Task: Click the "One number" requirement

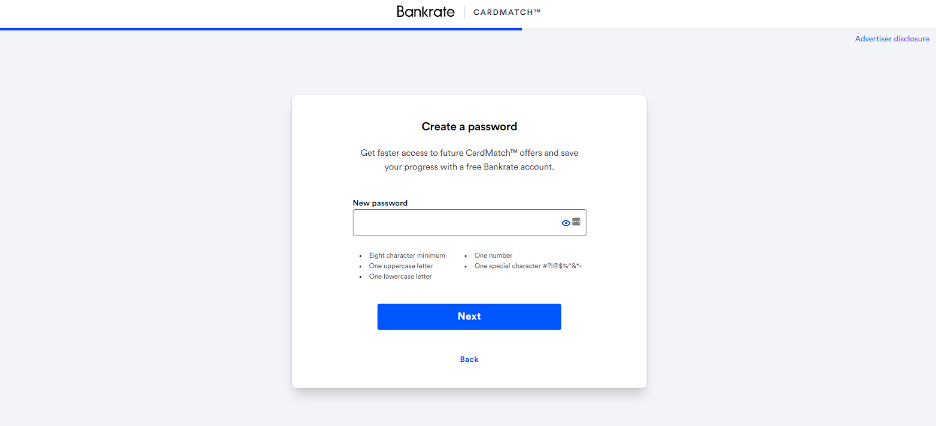Action: 493,256
